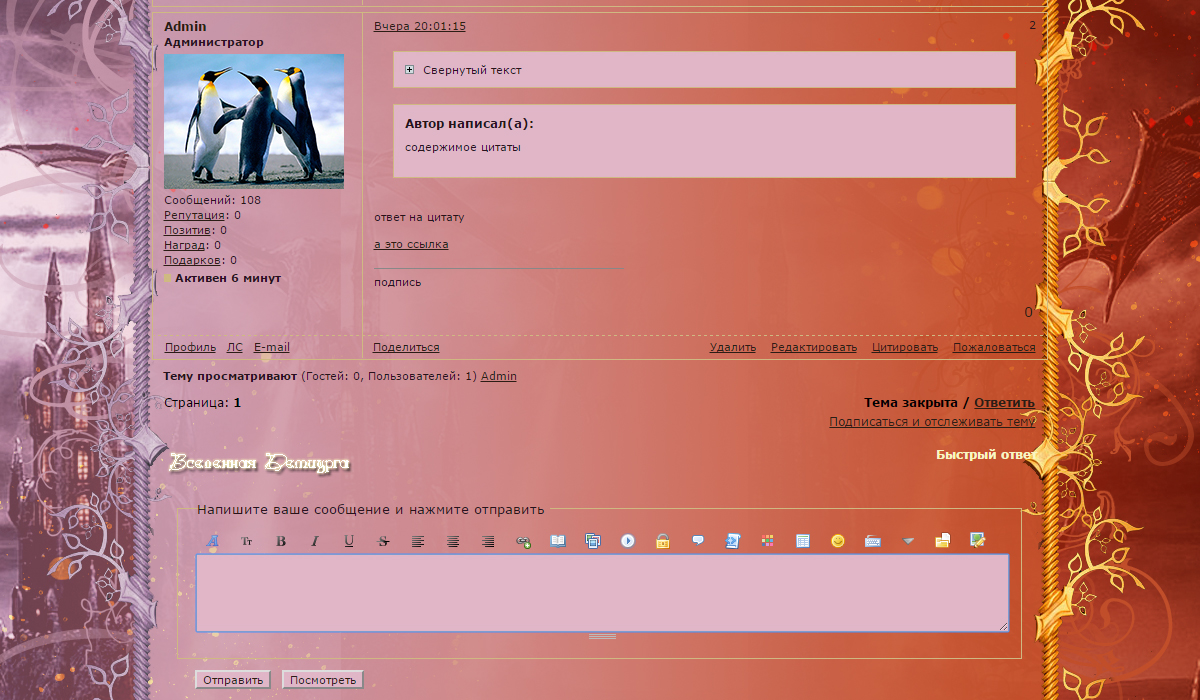Screen dimensions: 1200x700
Task: Open the Цитировать link on post
Action: [904, 347]
